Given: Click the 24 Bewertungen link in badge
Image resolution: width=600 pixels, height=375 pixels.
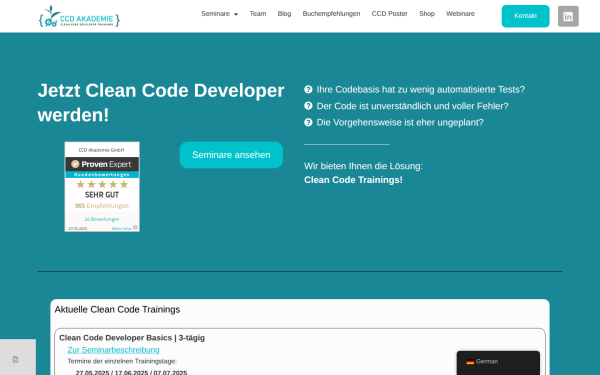Looking at the screenshot, I should 102,219.
